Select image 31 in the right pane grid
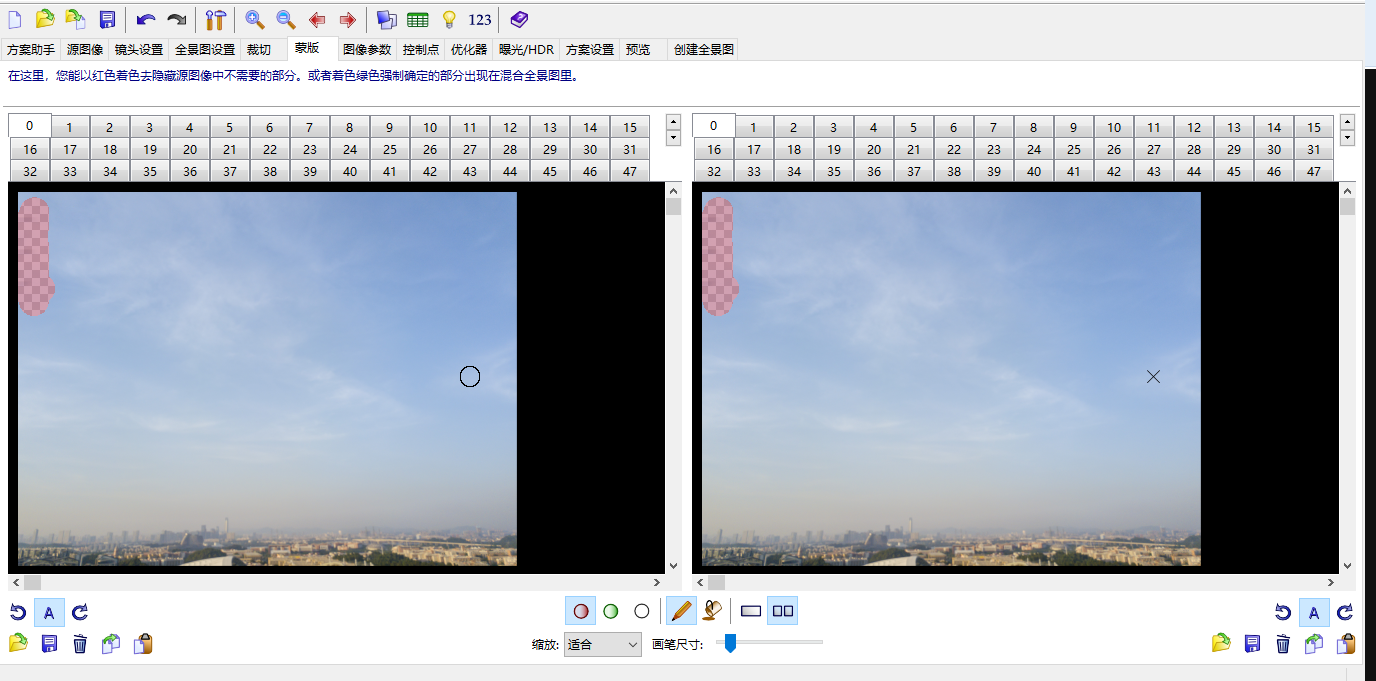 pos(1314,149)
